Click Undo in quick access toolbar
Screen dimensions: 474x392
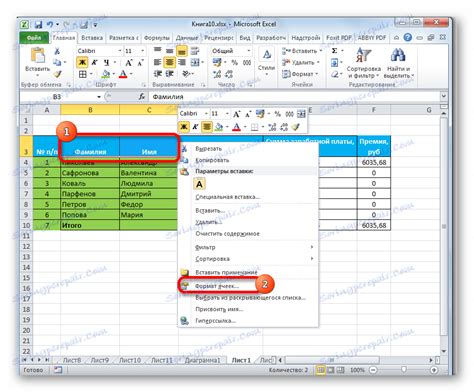(50, 24)
